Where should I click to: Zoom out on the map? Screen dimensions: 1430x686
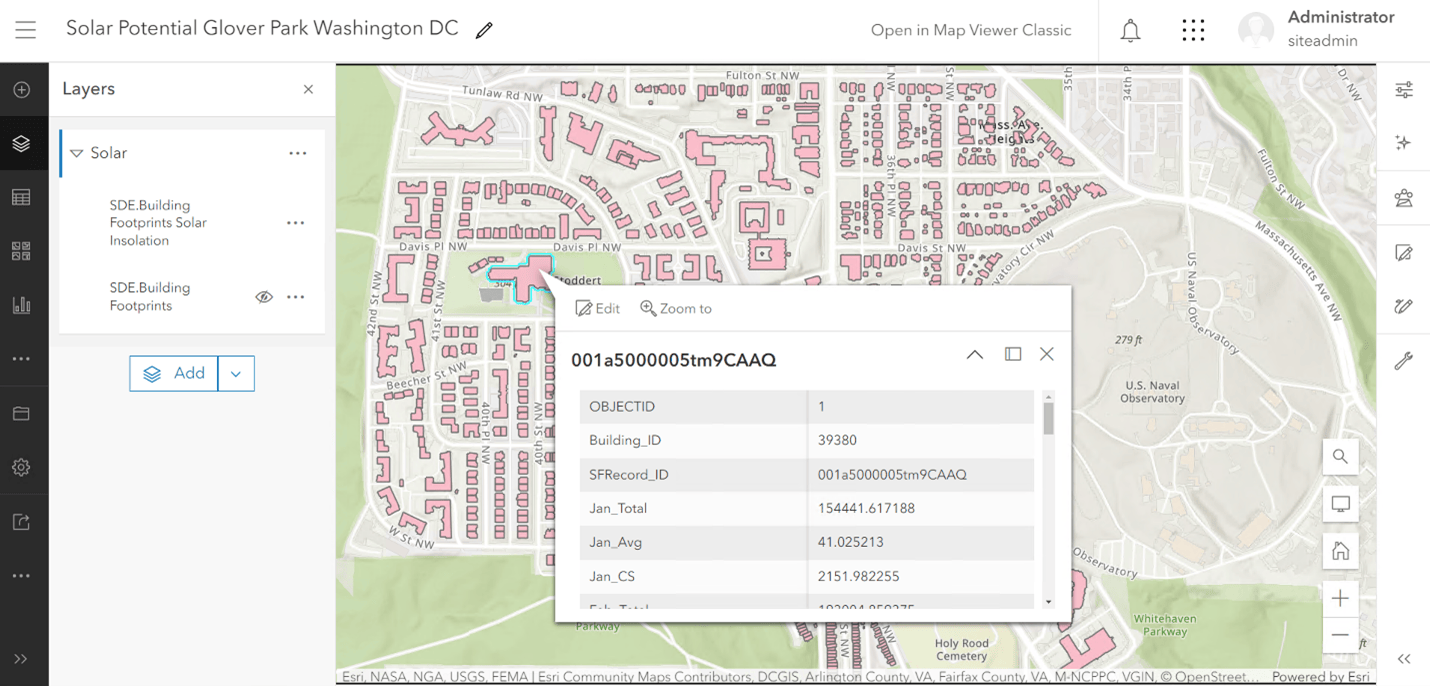[x=1340, y=635]
